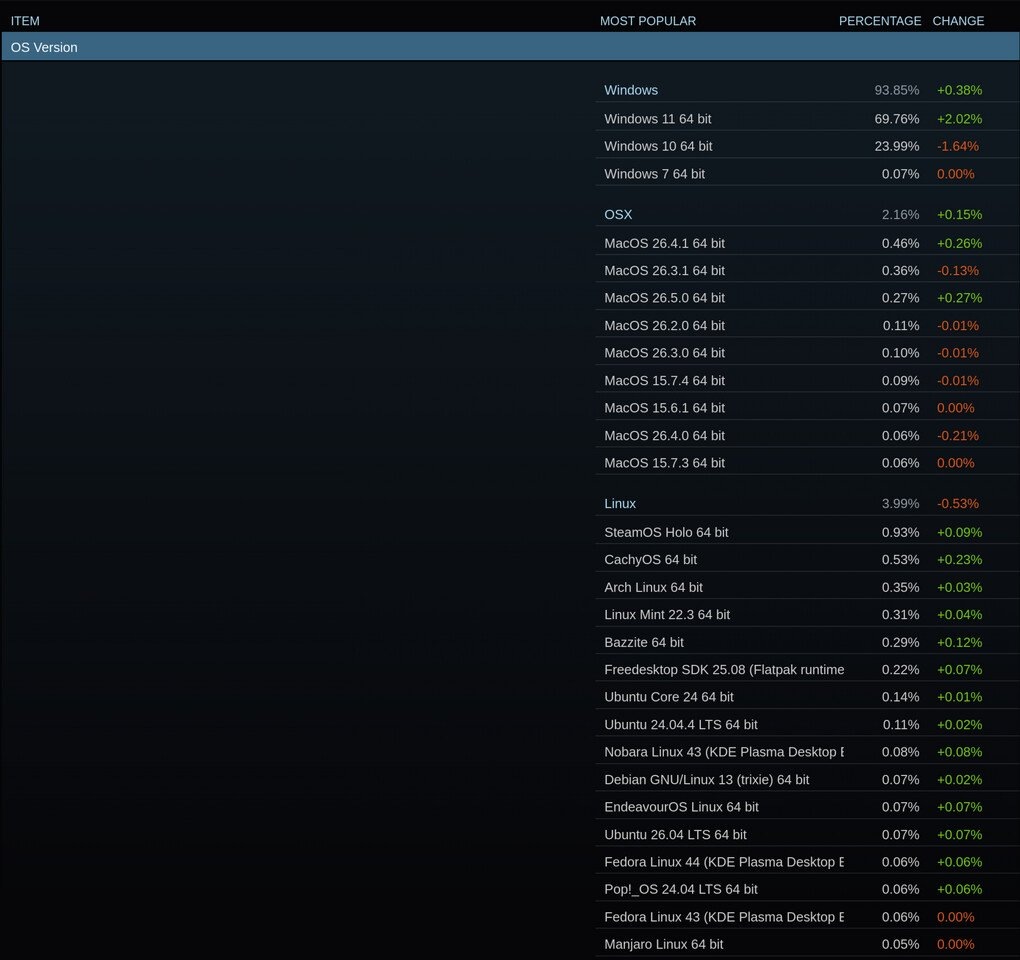Click the Fedora Linux 44 entry
The height and width of the screenshot is (960, 1020).
(724, 862)
